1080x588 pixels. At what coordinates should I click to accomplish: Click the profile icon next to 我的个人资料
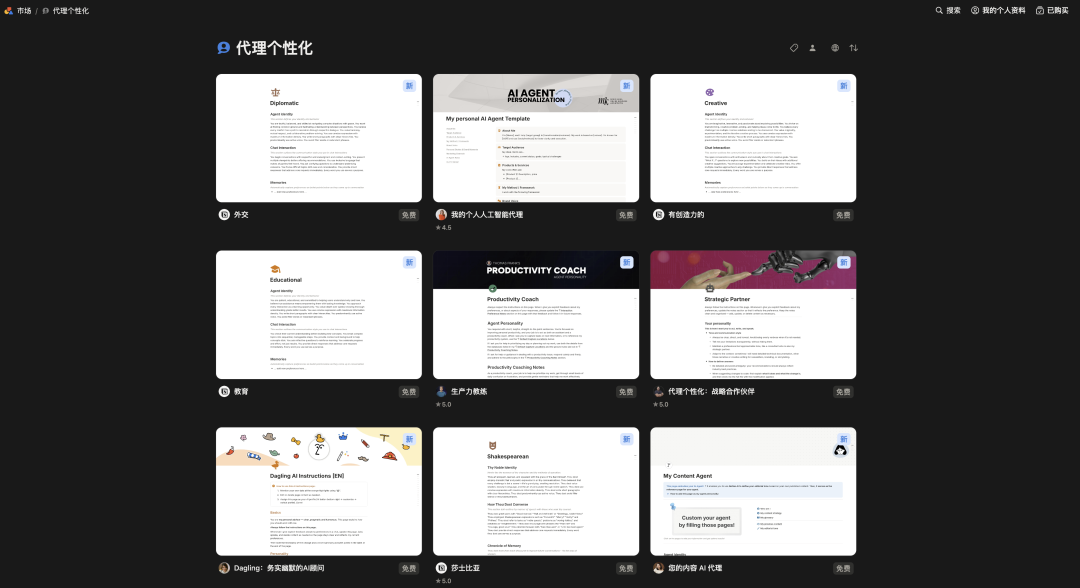pyautogui.click(x=975, y=10)
